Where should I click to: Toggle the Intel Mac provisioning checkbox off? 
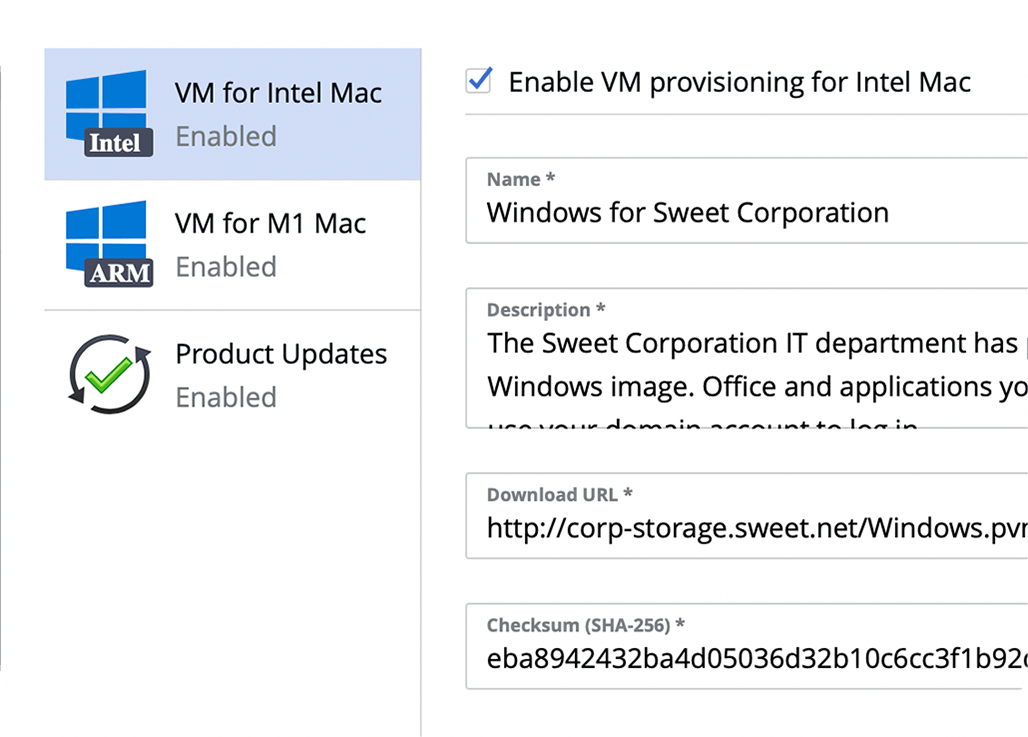[478, 81]
